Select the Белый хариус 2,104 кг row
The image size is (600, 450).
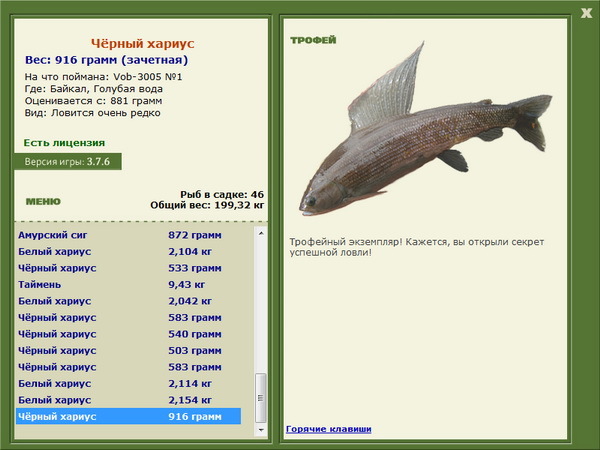click(129, 251)
